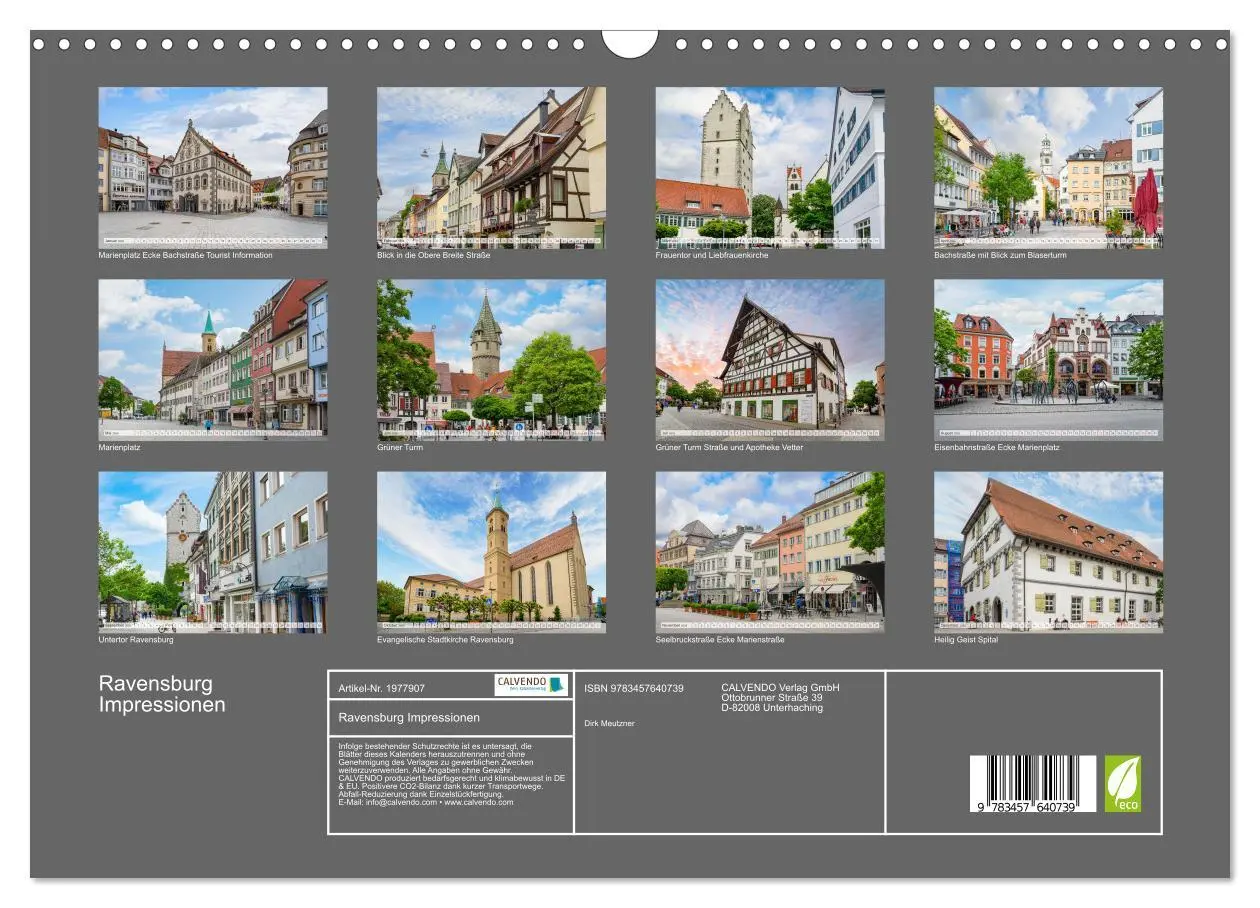The height and width of the screenshot is (908, 1260).
Task: Select the Grüner Turm tower photo
Action: click(492, 360)
